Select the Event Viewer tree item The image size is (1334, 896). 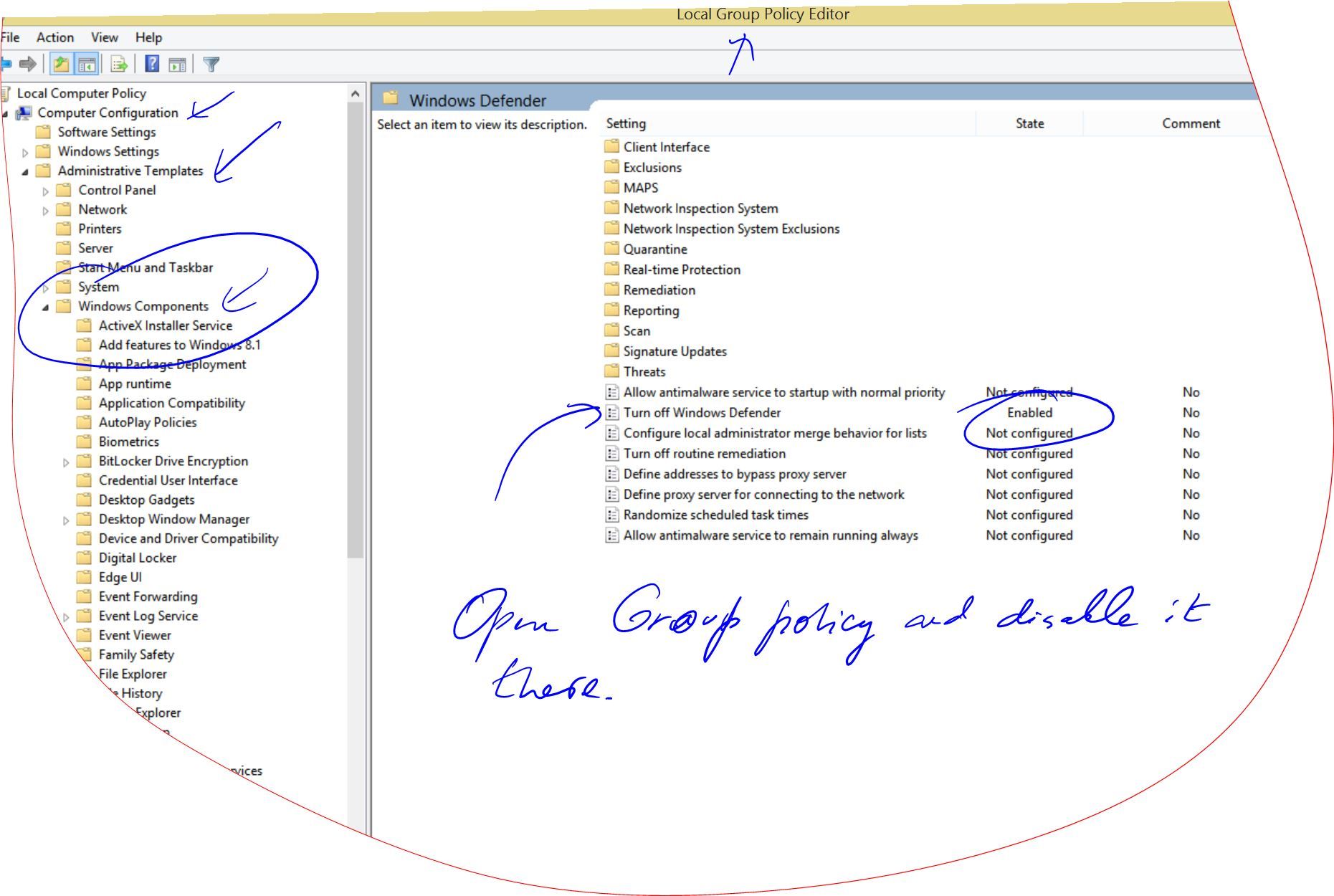[135, 635]
